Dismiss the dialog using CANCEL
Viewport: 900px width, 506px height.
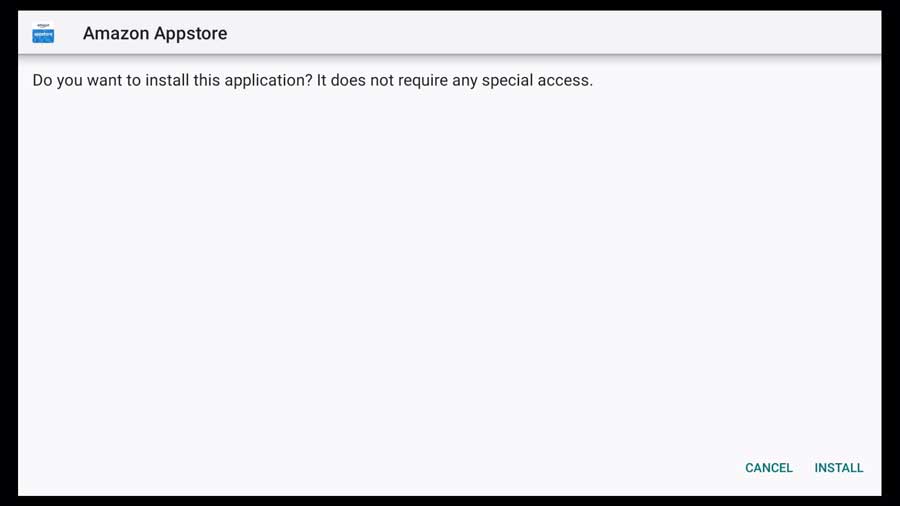point(769,468)
